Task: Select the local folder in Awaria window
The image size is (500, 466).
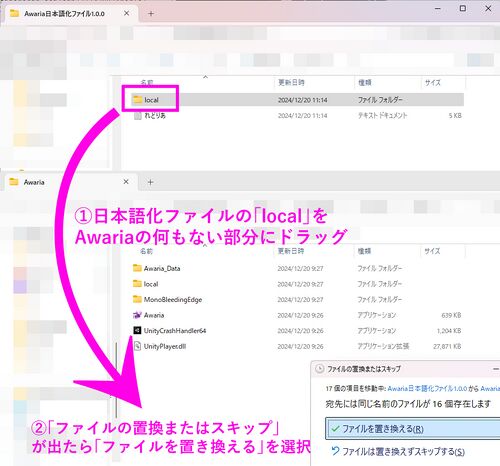Action: (151, 284)
